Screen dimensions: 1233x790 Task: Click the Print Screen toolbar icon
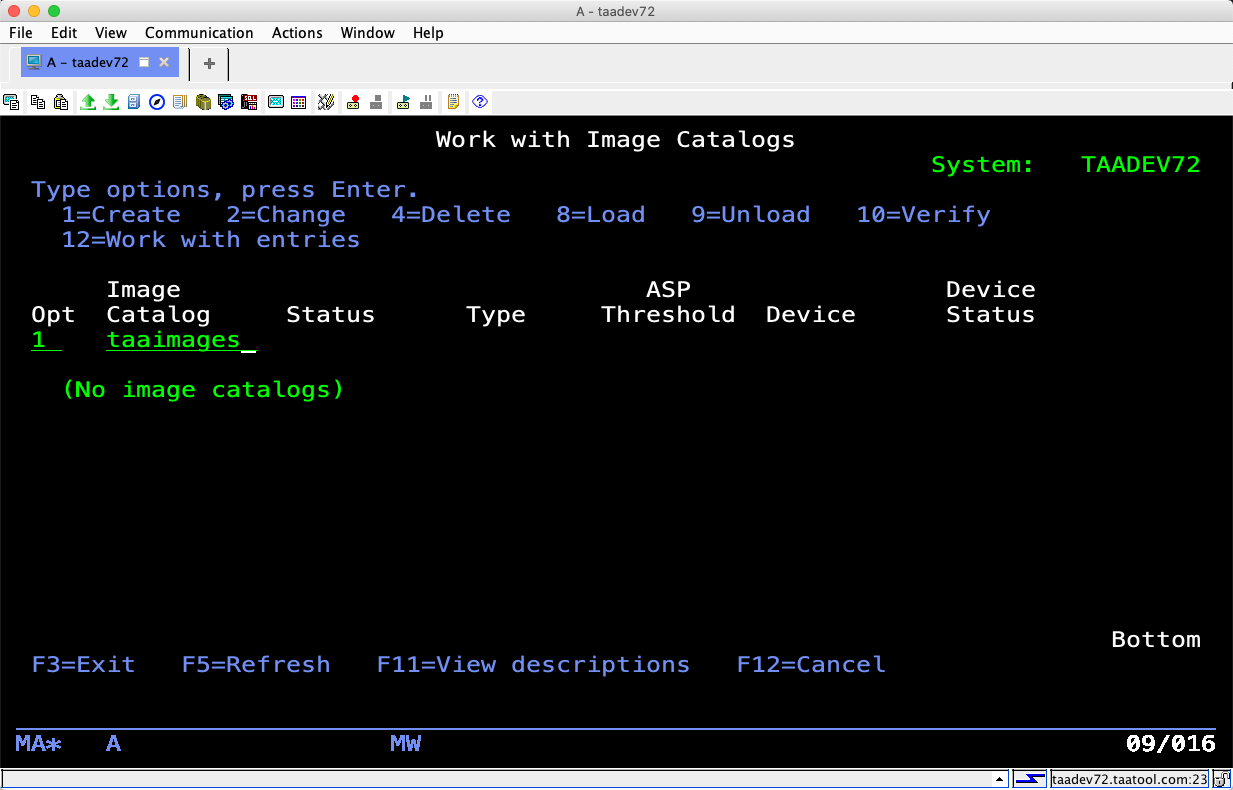pos(13,102)
